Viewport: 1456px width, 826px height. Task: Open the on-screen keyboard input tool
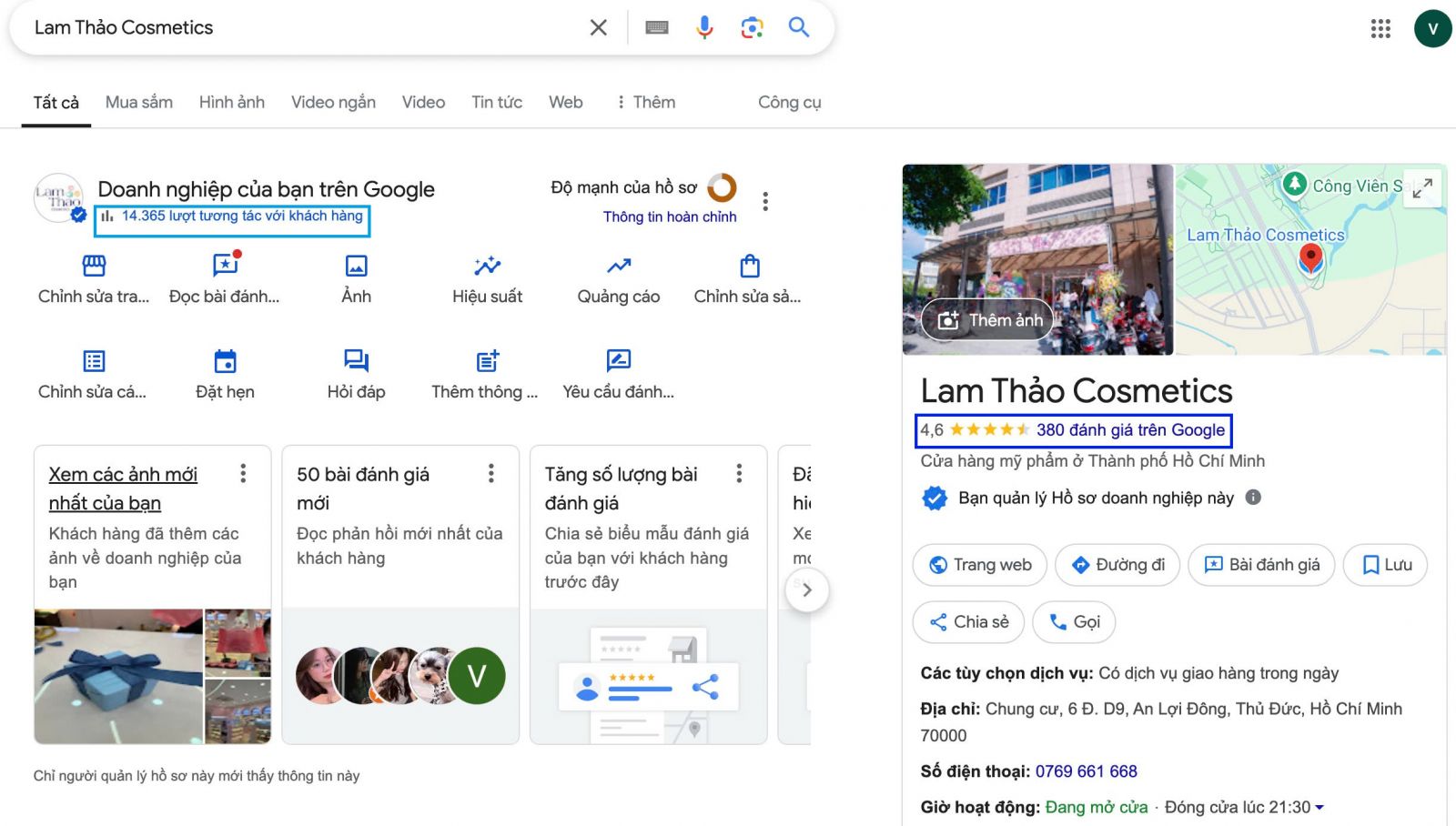coord(657,27)
